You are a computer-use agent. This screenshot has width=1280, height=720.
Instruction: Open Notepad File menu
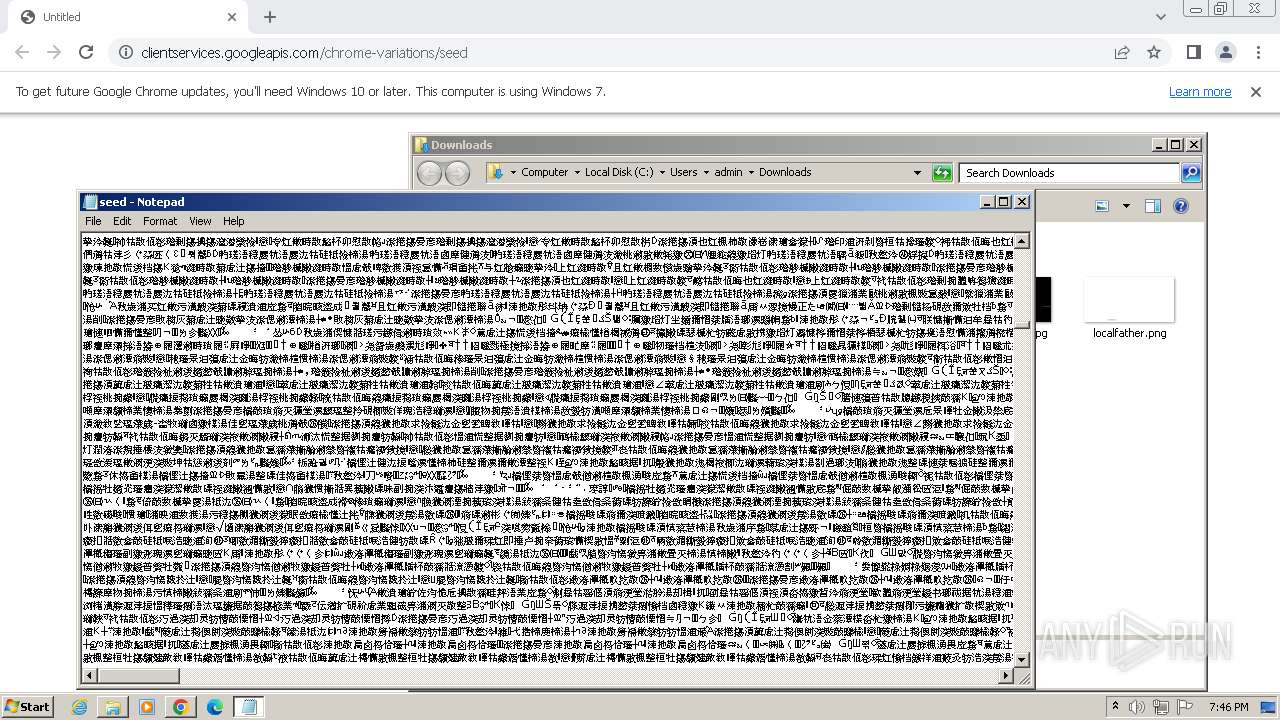(x=93, y=221)
